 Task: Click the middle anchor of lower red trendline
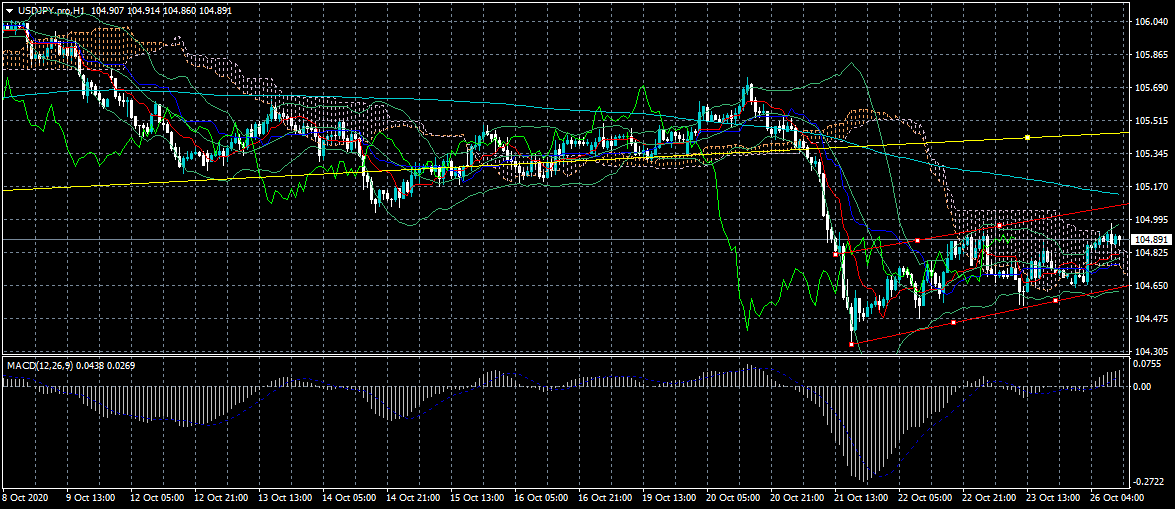953,322
